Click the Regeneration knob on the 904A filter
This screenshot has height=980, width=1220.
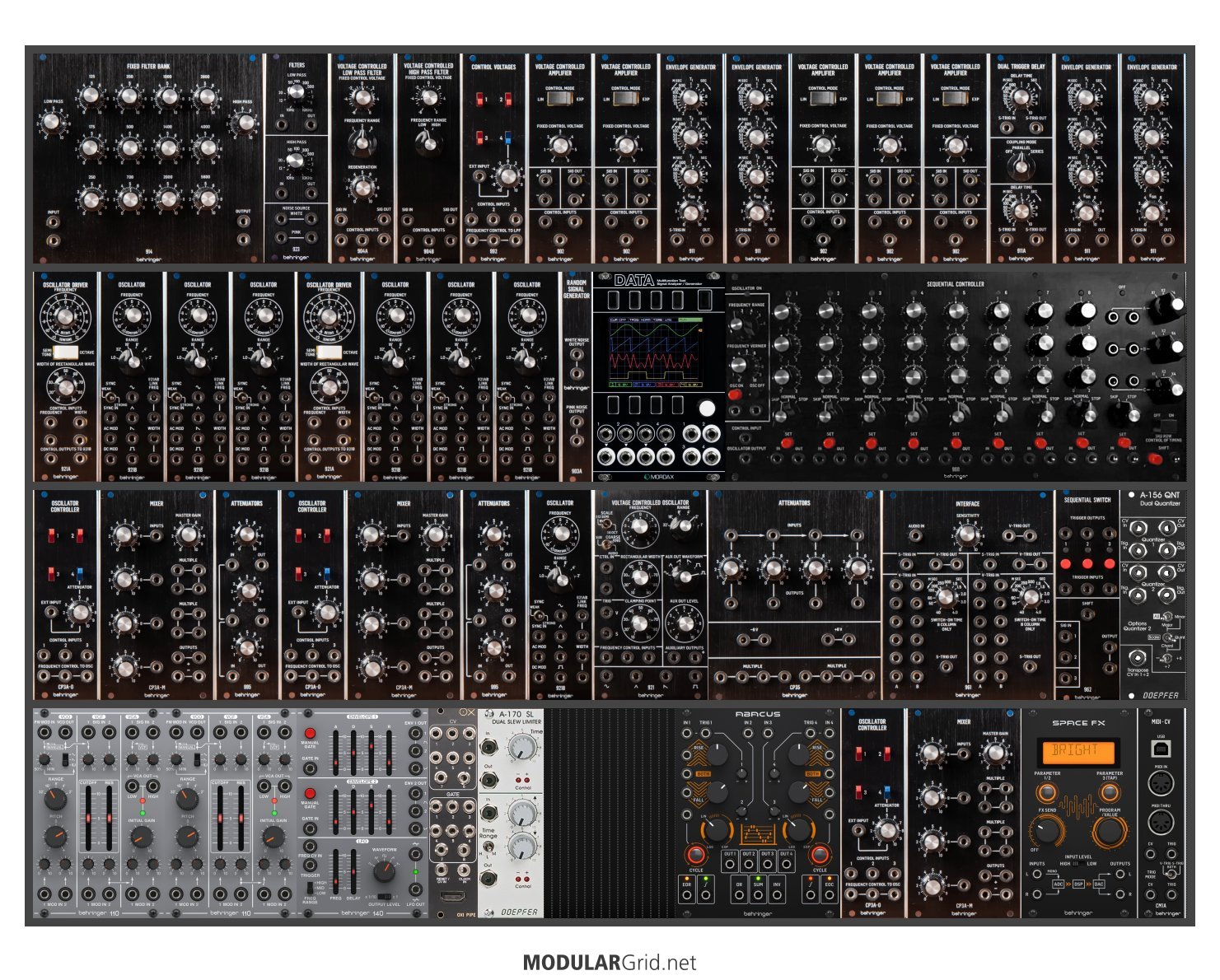[x=362, y=188]
